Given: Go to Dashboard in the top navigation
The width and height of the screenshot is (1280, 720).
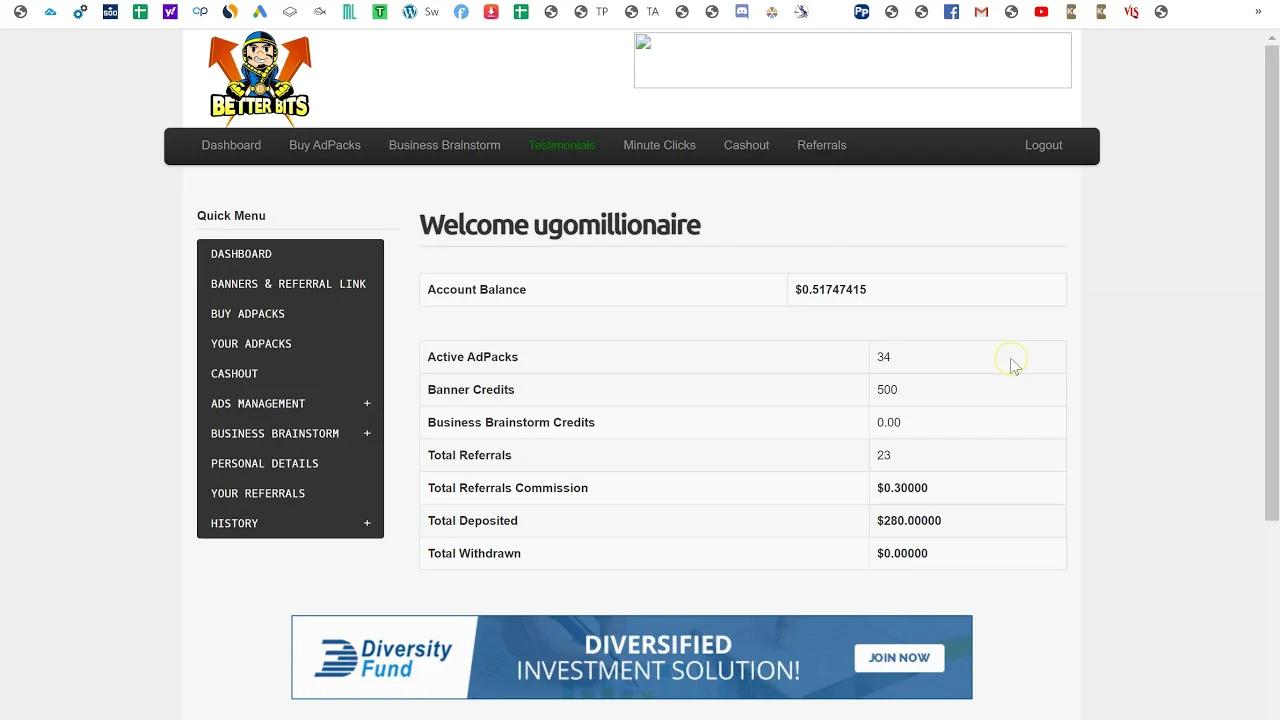Looking at the screenshot, I should pyautogui.click(x=231, y=145).
